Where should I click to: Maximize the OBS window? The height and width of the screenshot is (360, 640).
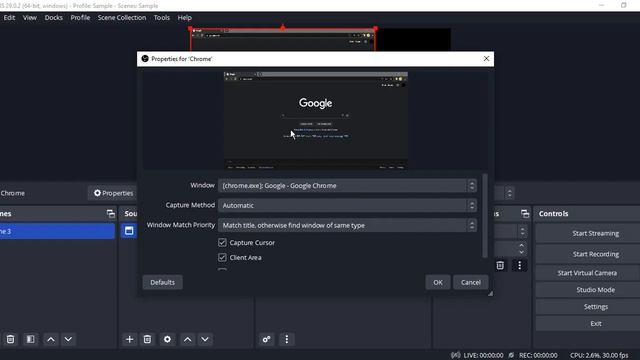[x=624, y=5]
